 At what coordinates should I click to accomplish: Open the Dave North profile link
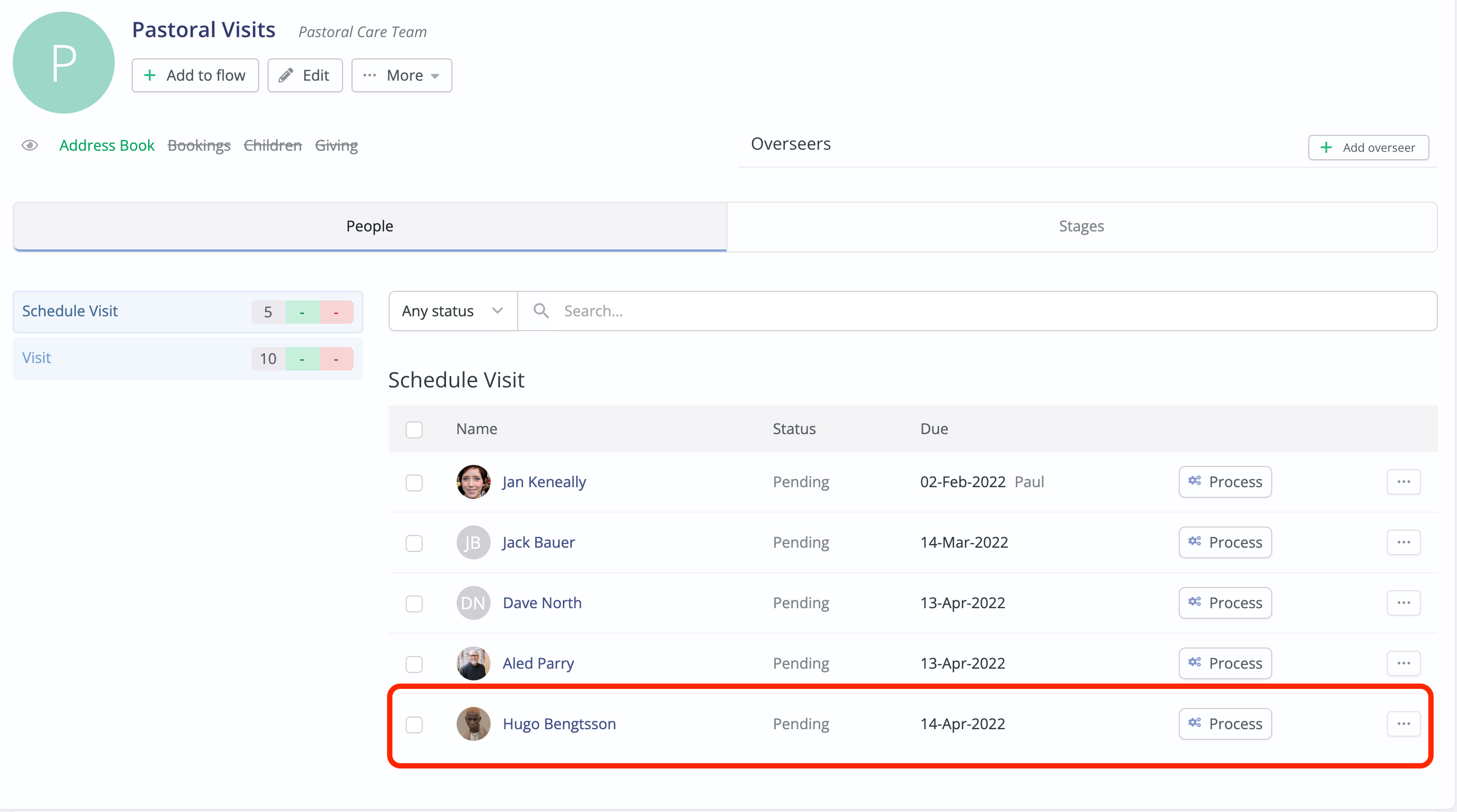(542, 603)
